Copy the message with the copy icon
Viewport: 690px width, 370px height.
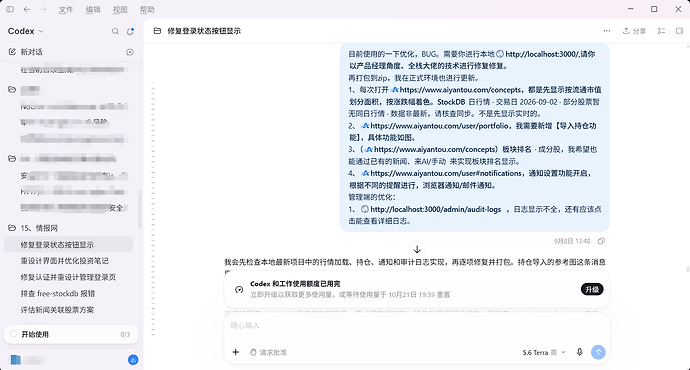[x=601, y=241]
